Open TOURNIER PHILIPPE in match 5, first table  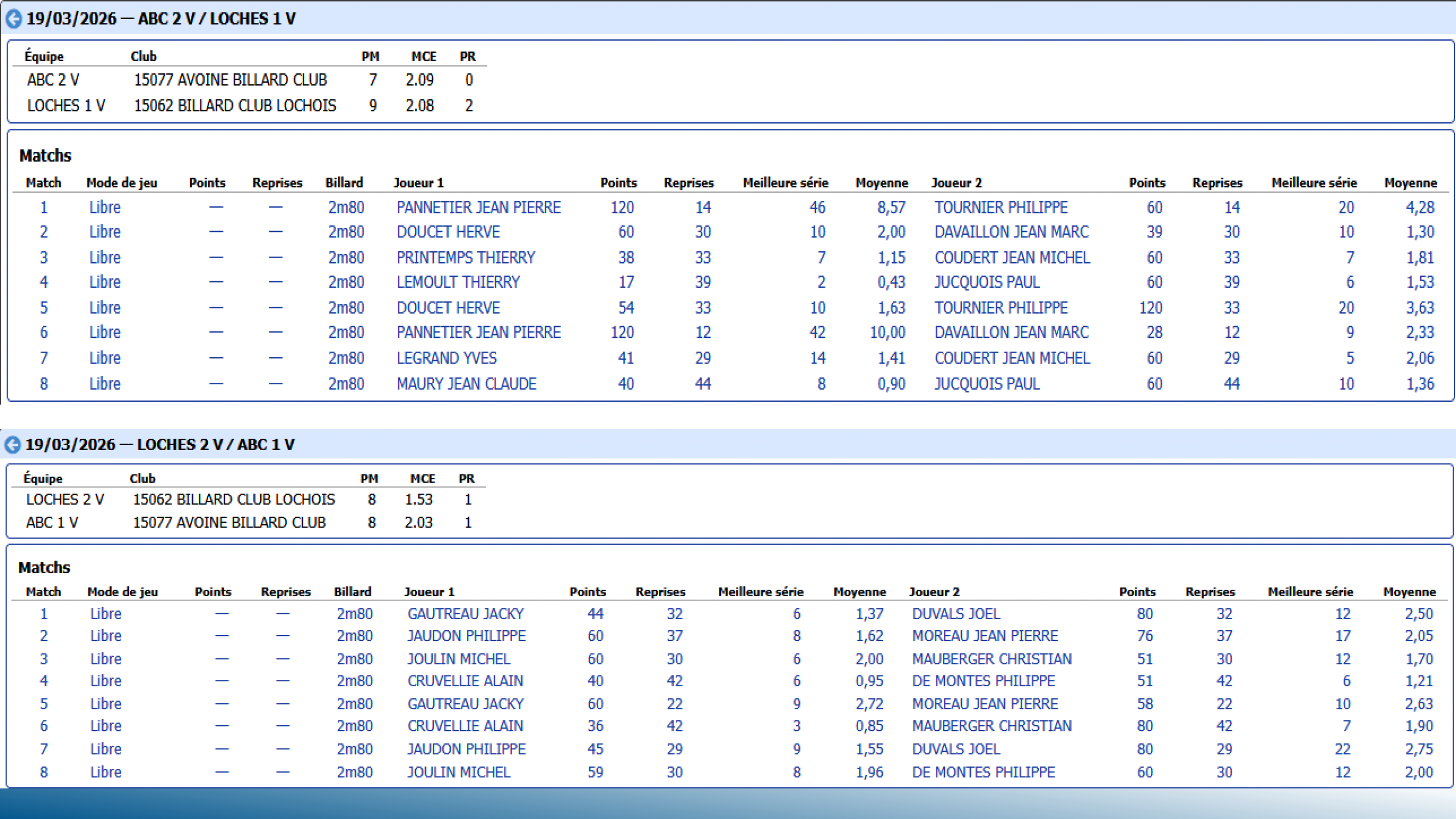click(x=1001, y=308)
